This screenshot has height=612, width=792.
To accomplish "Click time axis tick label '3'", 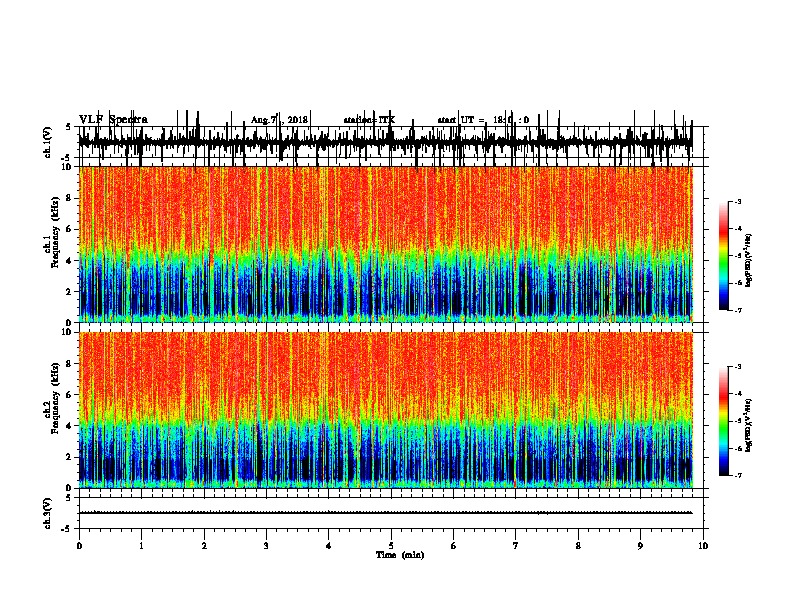I will 266,546.
